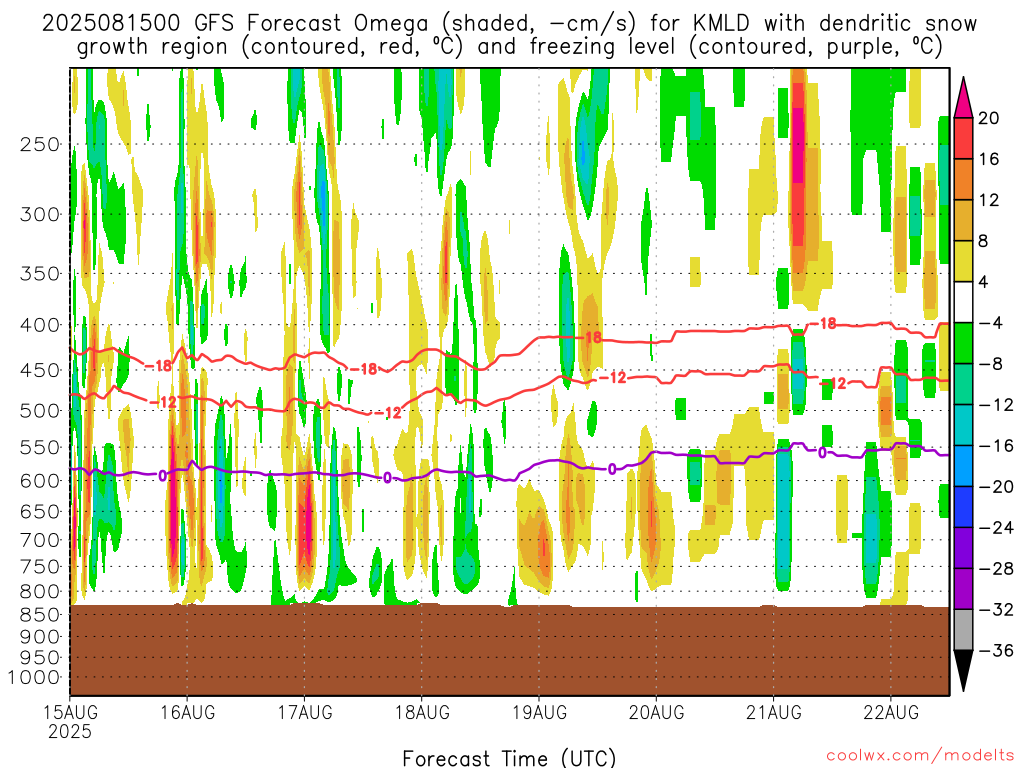Click the 1000 pressure level label
Screen dimensions: 1024x768
click(x=35, y=678)
